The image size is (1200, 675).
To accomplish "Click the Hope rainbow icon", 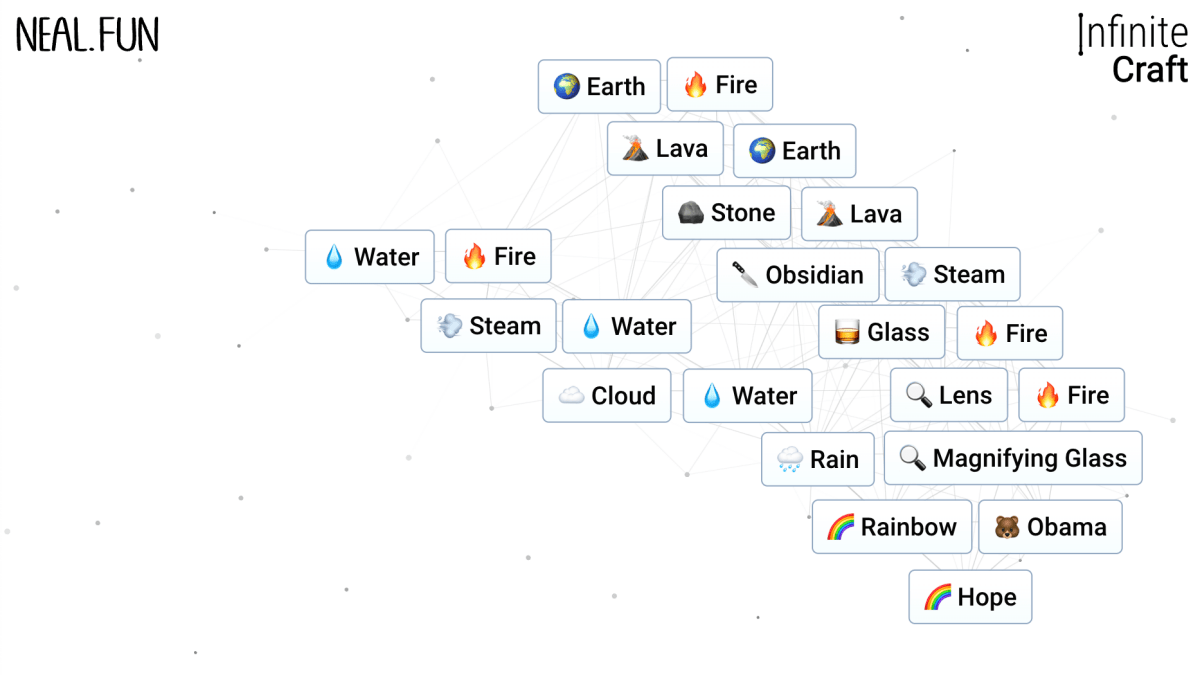I will [937, 597].
